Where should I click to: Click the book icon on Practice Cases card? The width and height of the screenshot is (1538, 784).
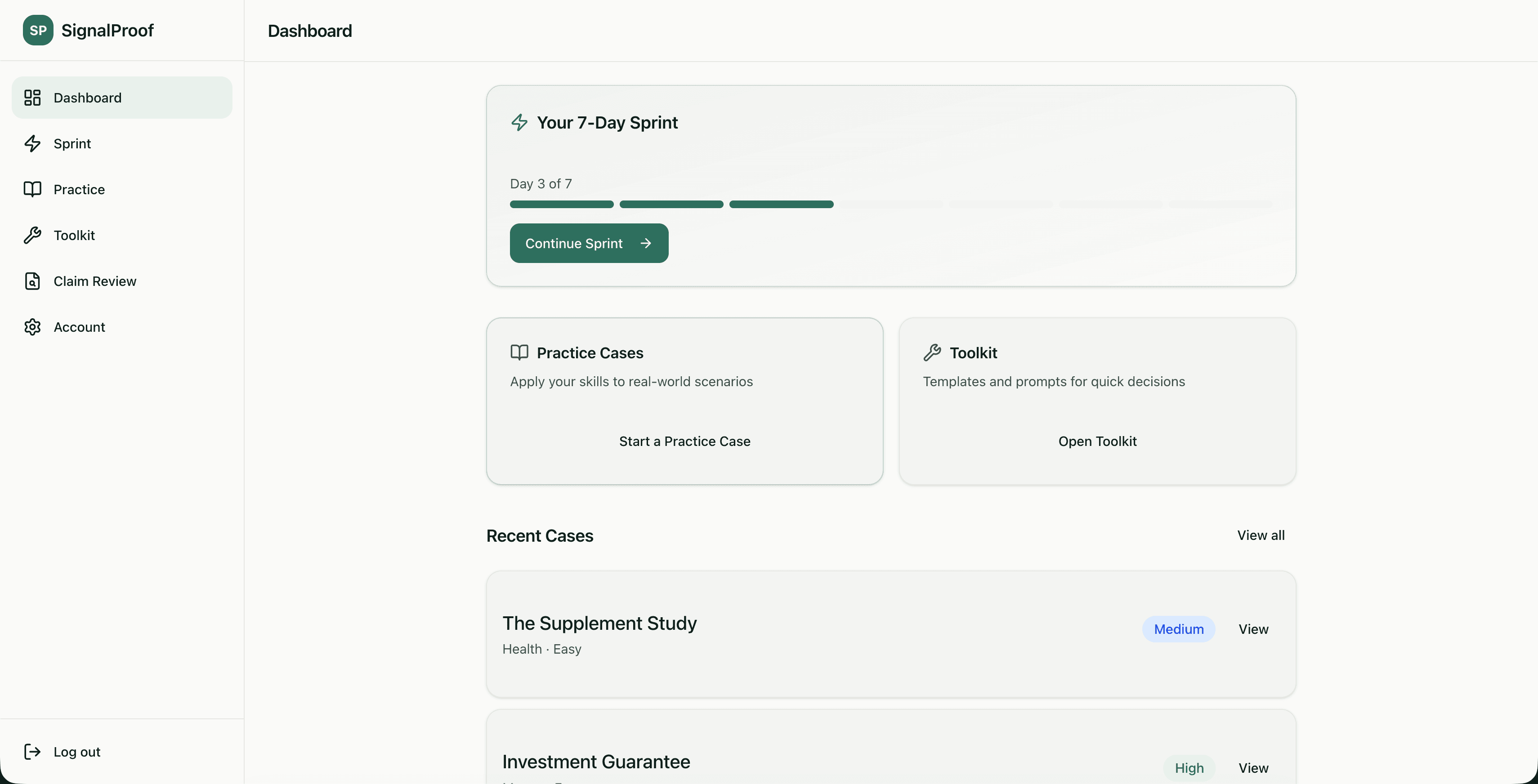pos(519,352)
